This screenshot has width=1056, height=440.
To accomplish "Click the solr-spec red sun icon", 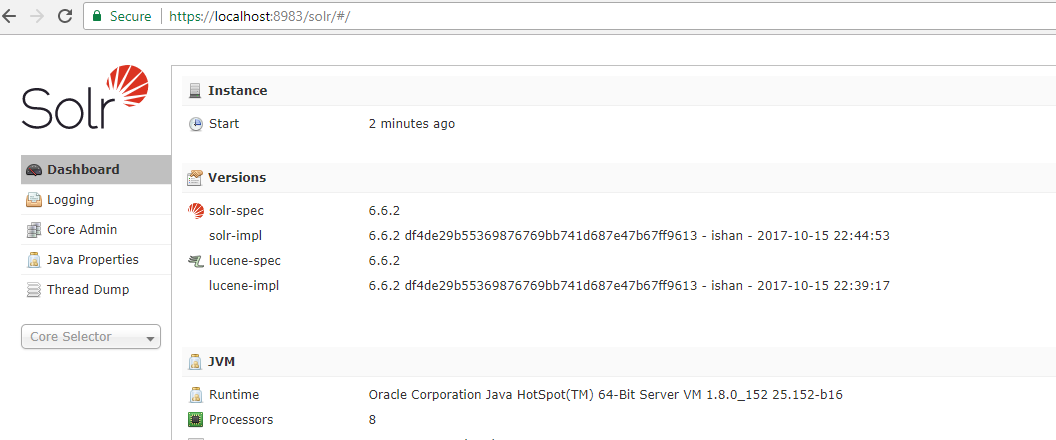I will (x=195, y=211).
